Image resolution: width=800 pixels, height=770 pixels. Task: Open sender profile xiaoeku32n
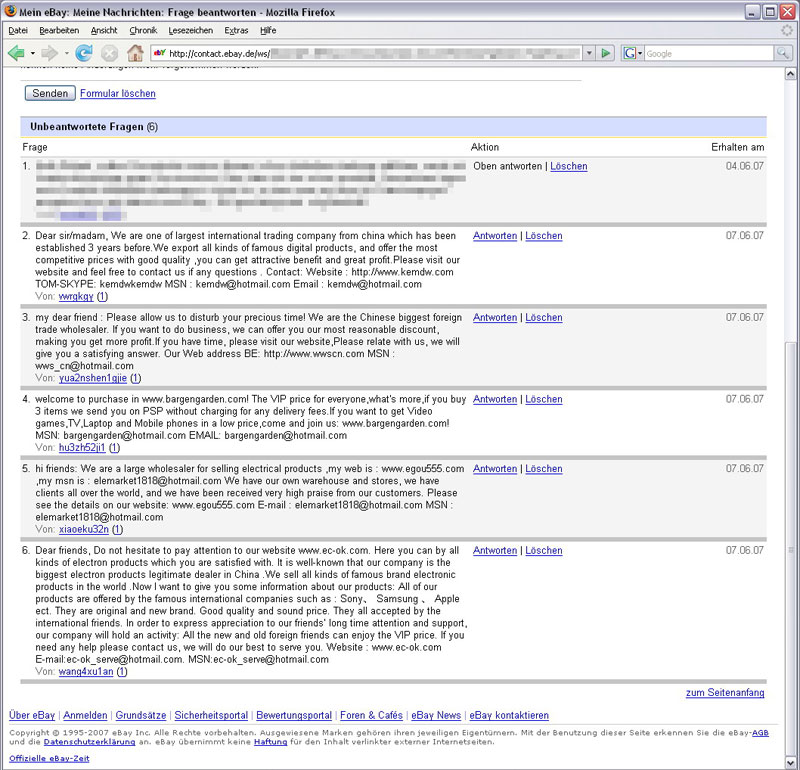pos(84,529)
